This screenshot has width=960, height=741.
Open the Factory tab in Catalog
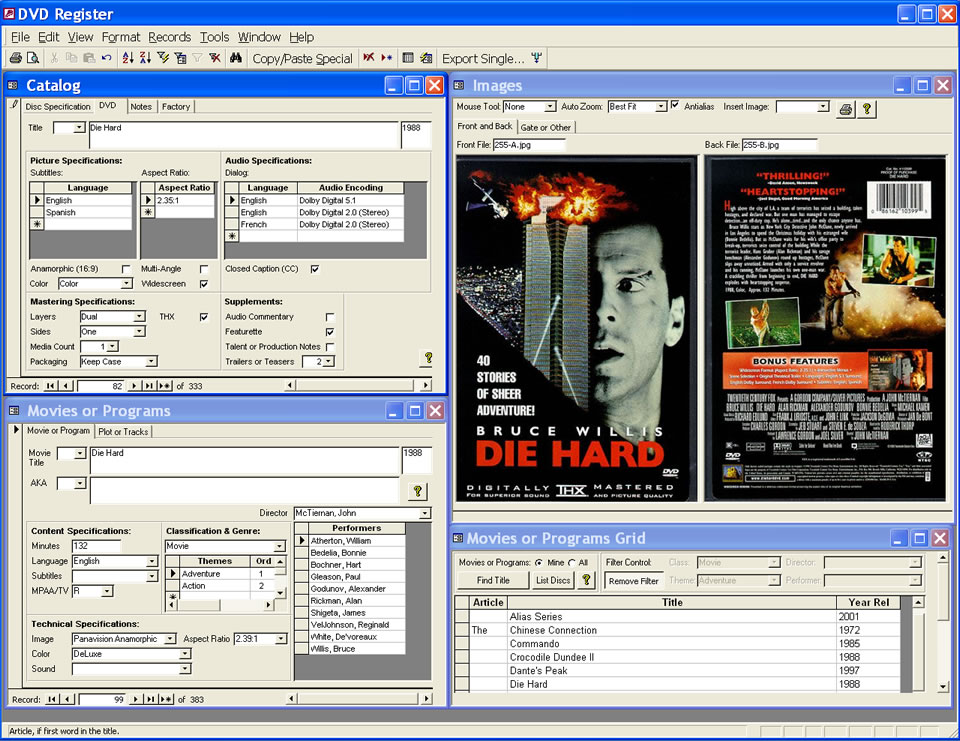[176, 107]
